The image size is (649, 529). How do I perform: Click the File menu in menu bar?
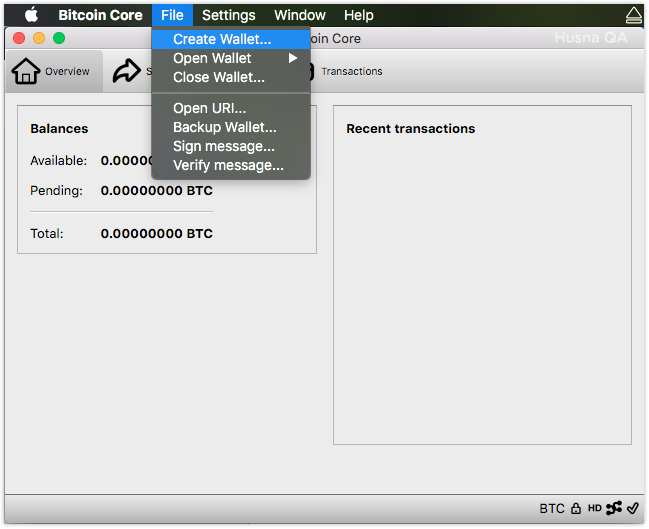pos(172,15)
